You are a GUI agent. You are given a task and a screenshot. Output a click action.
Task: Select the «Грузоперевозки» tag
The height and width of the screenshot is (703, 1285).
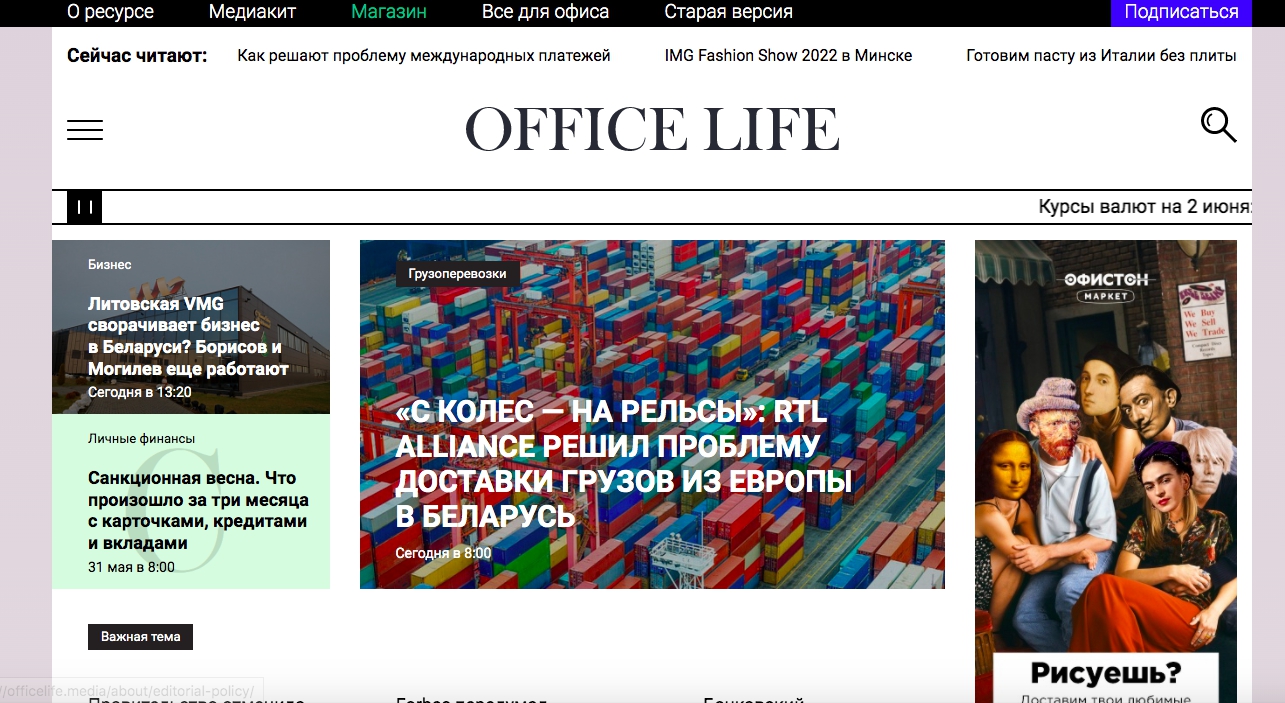(458, 274)
